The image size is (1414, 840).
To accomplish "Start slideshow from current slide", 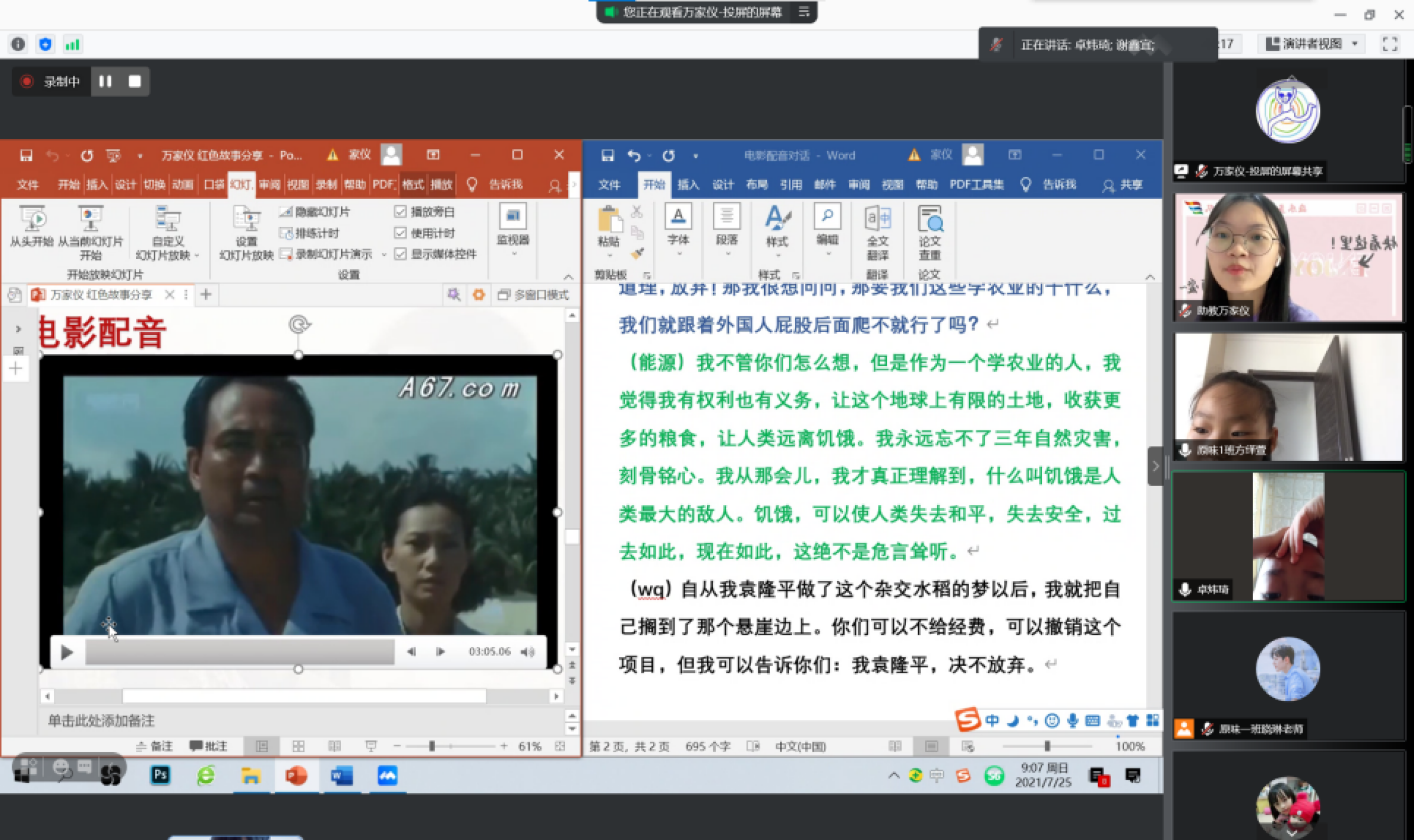I will tap(91, 233).
